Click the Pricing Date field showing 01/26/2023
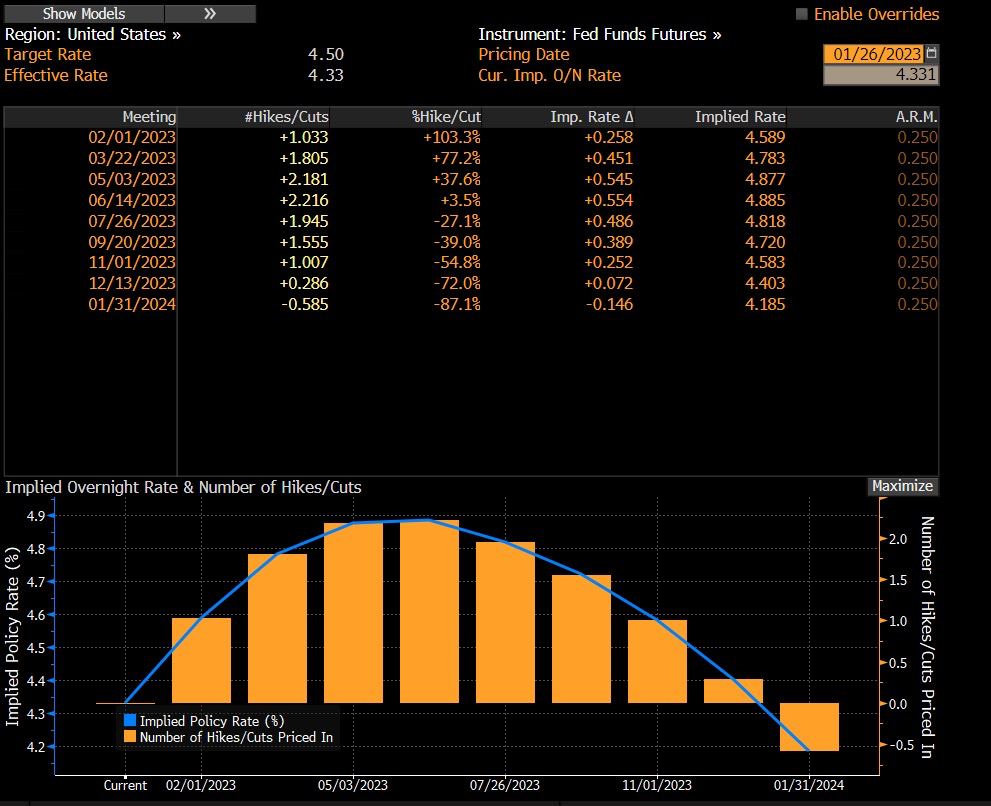Viewport: 991px width, 806px height. [873, 54]
